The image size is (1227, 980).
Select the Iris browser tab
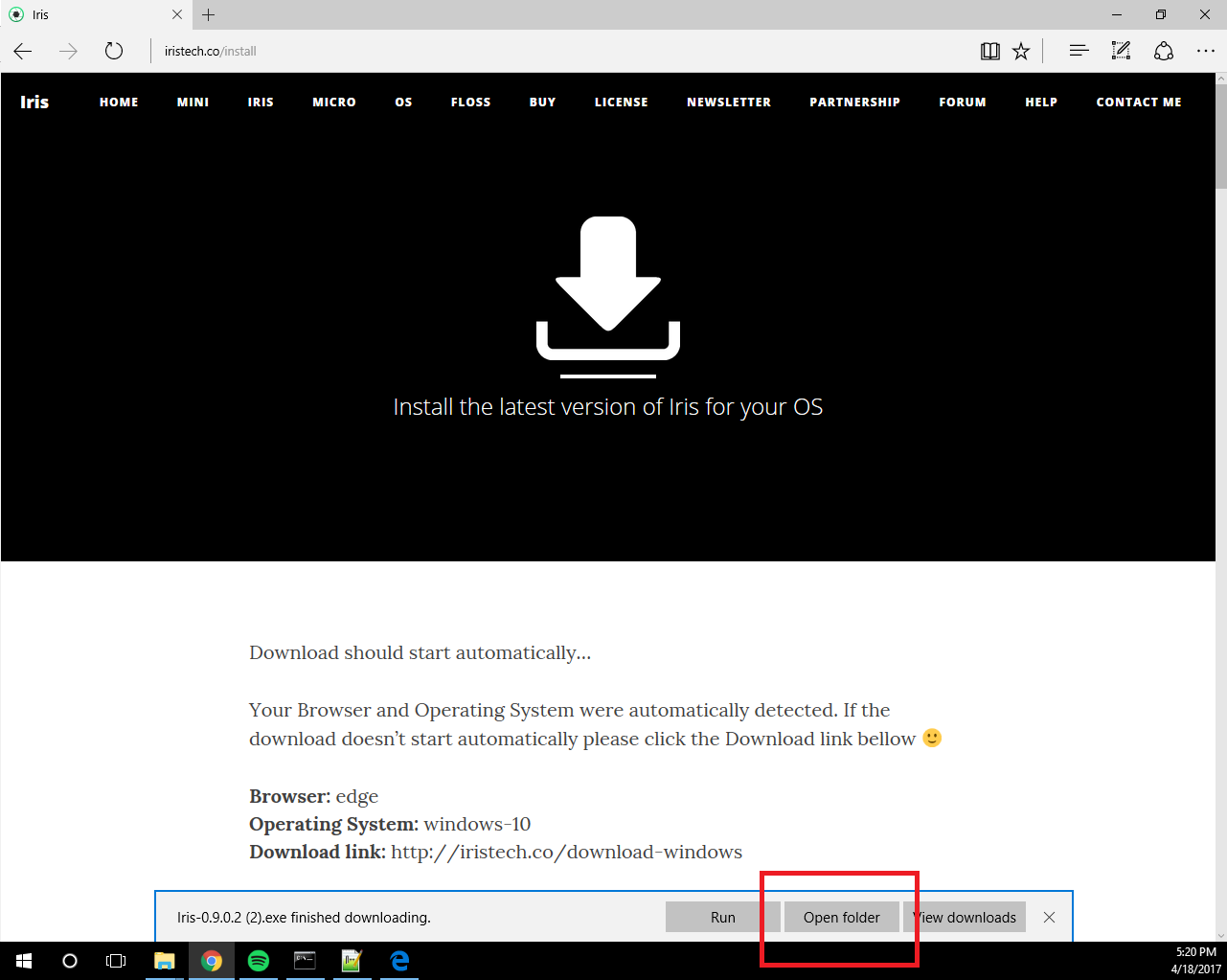click(94, 14)
